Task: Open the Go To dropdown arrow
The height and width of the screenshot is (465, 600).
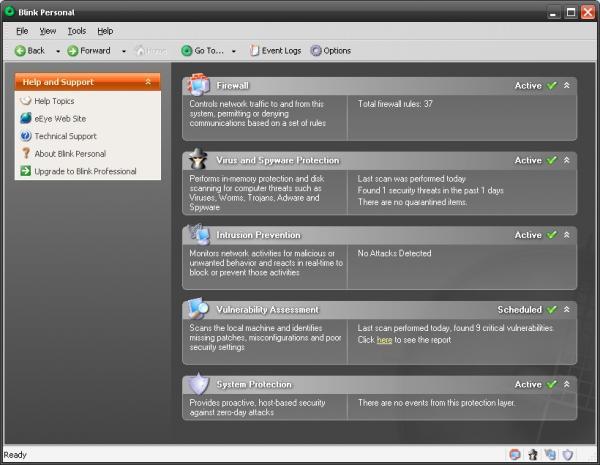Action: point(233,51)
